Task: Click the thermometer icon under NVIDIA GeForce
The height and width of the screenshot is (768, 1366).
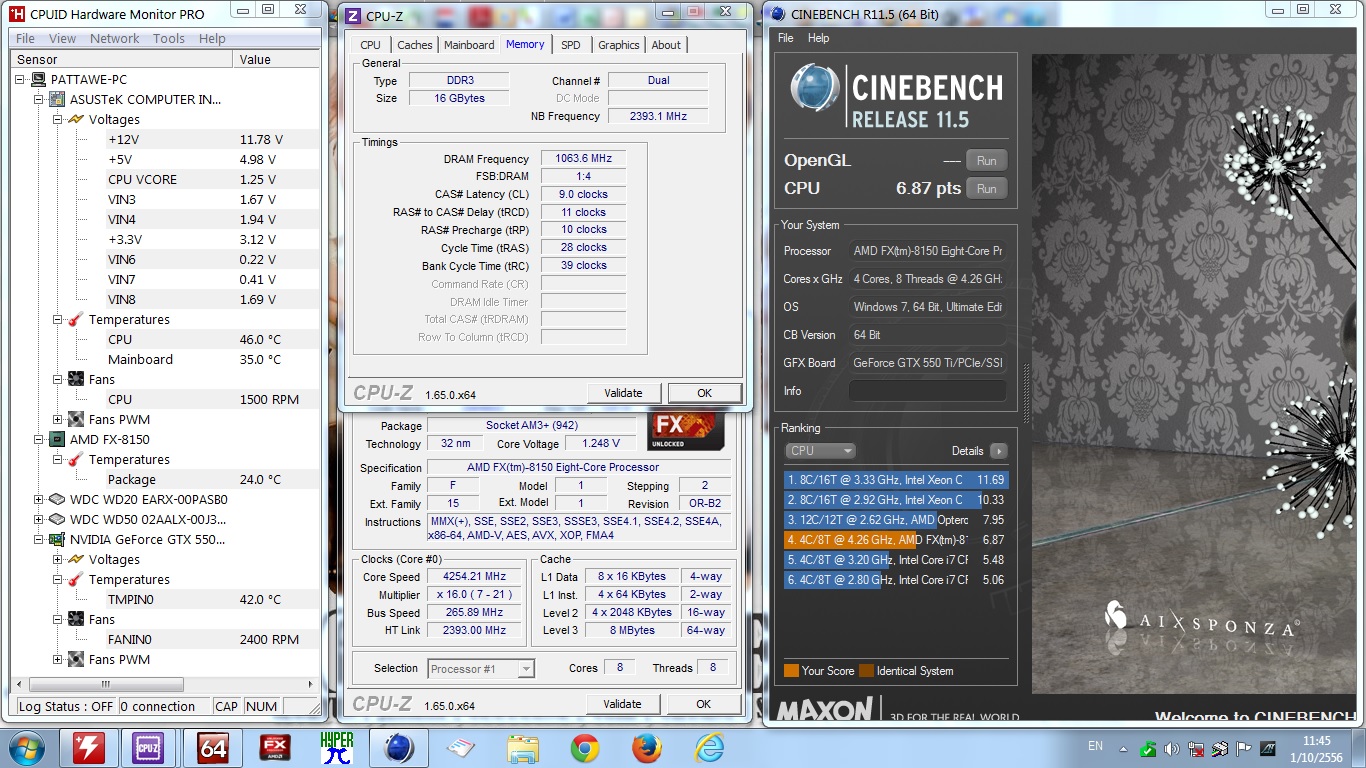Action: (76, 579)
